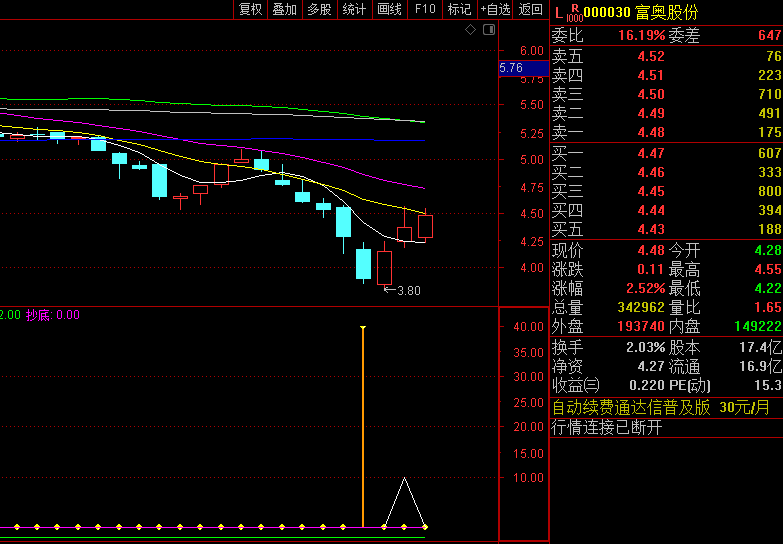Open F10 company information

(425, 9)
